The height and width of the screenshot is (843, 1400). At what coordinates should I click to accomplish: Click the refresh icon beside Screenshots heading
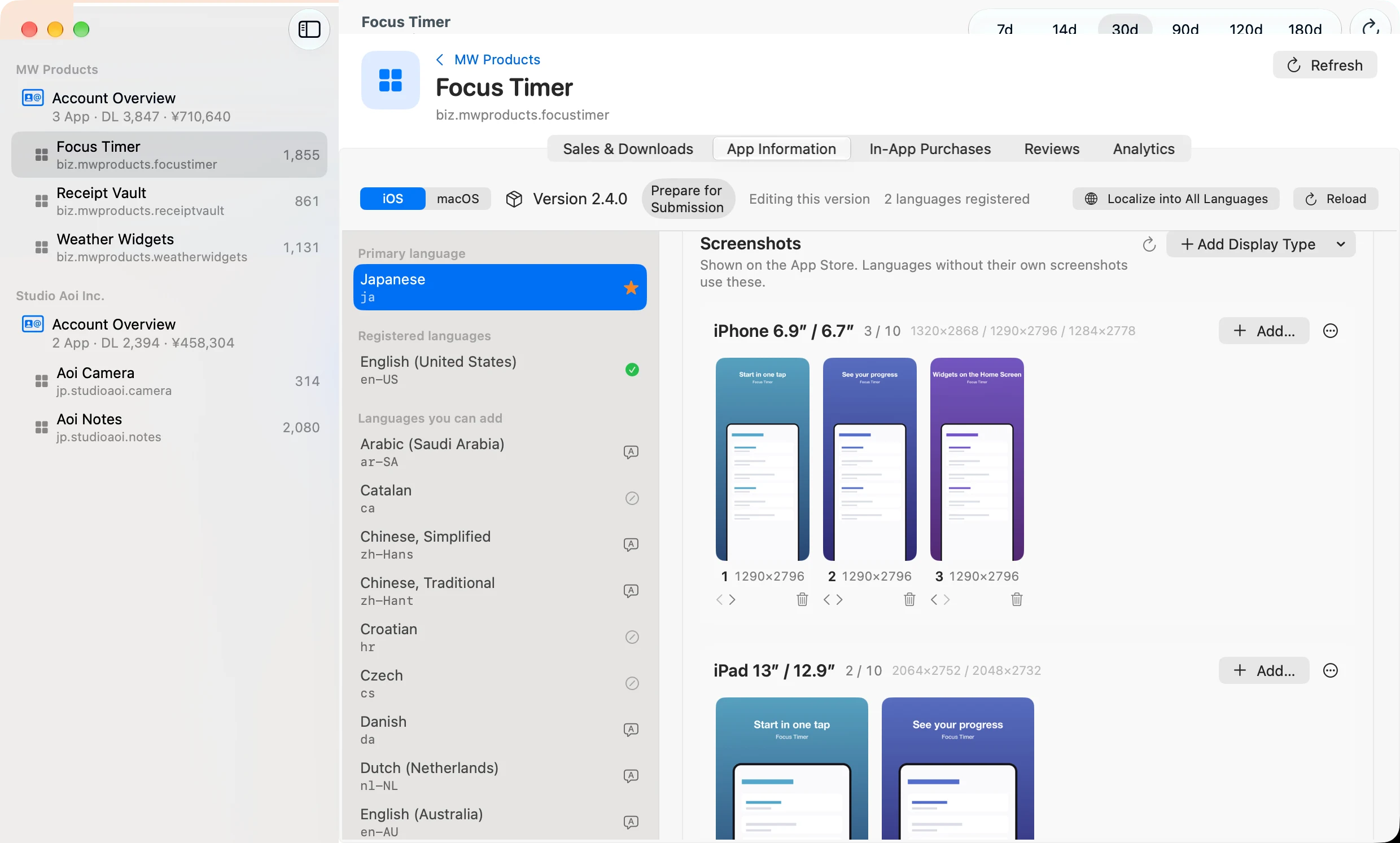click(x=1149, y=244)
